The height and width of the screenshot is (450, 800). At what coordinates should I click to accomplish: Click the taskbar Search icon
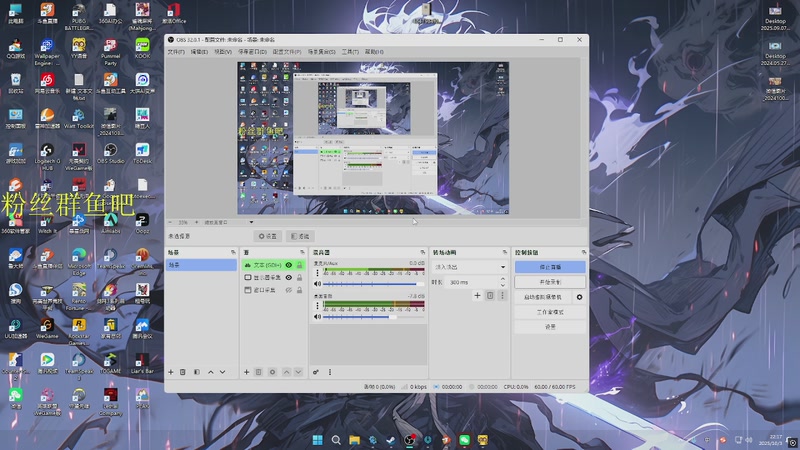(336, 440)
